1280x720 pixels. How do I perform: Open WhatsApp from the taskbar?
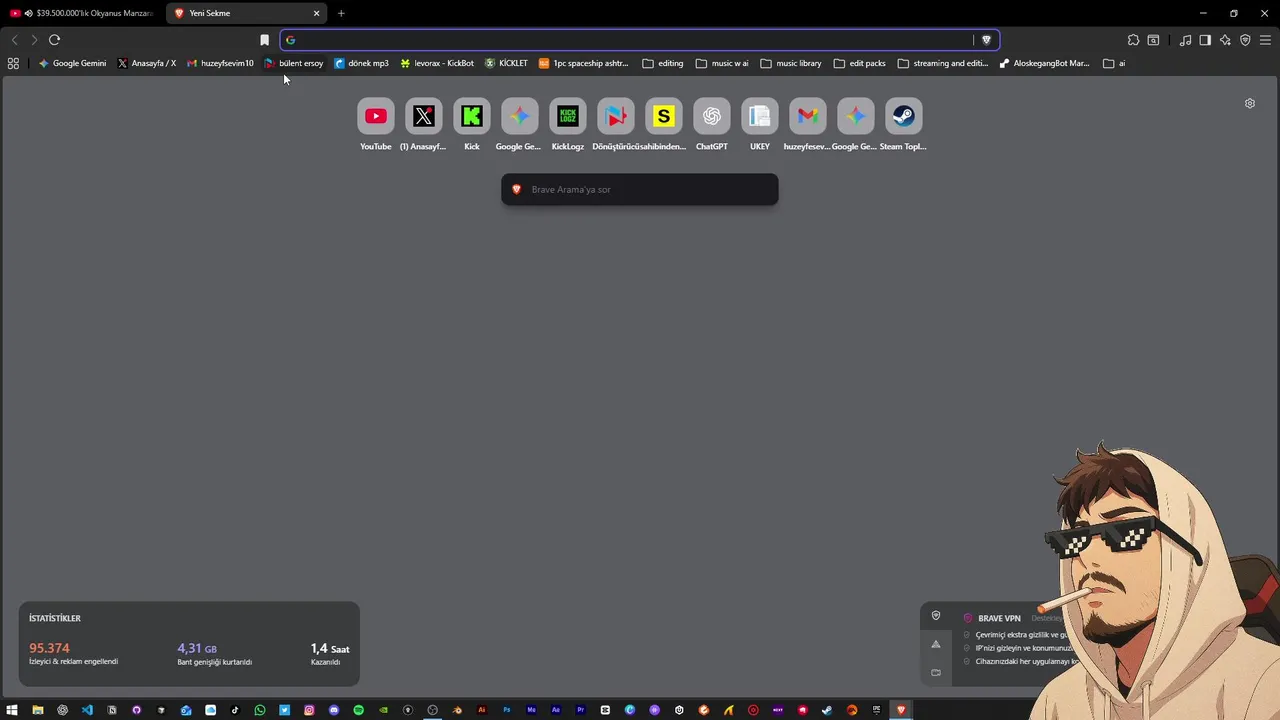click(260, 710)
